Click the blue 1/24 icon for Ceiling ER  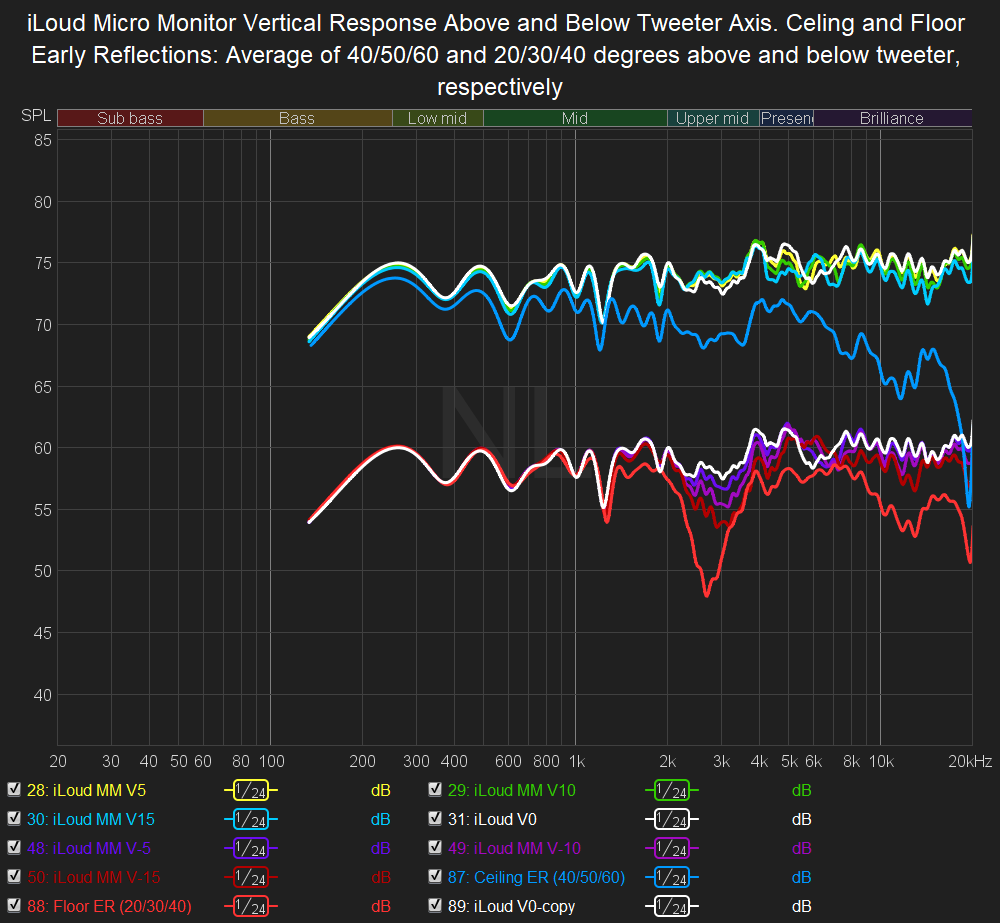coord(672,877)
